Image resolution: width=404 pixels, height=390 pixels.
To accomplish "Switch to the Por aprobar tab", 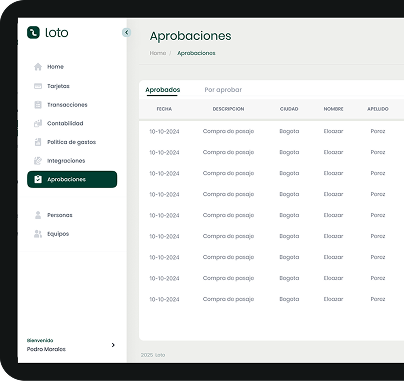I will [x=223, y=90].
